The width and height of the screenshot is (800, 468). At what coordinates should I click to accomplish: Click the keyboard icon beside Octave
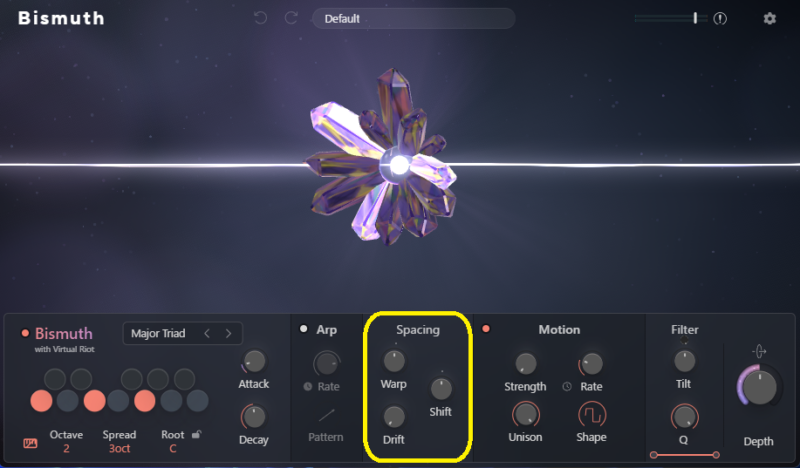coord(30,443)
